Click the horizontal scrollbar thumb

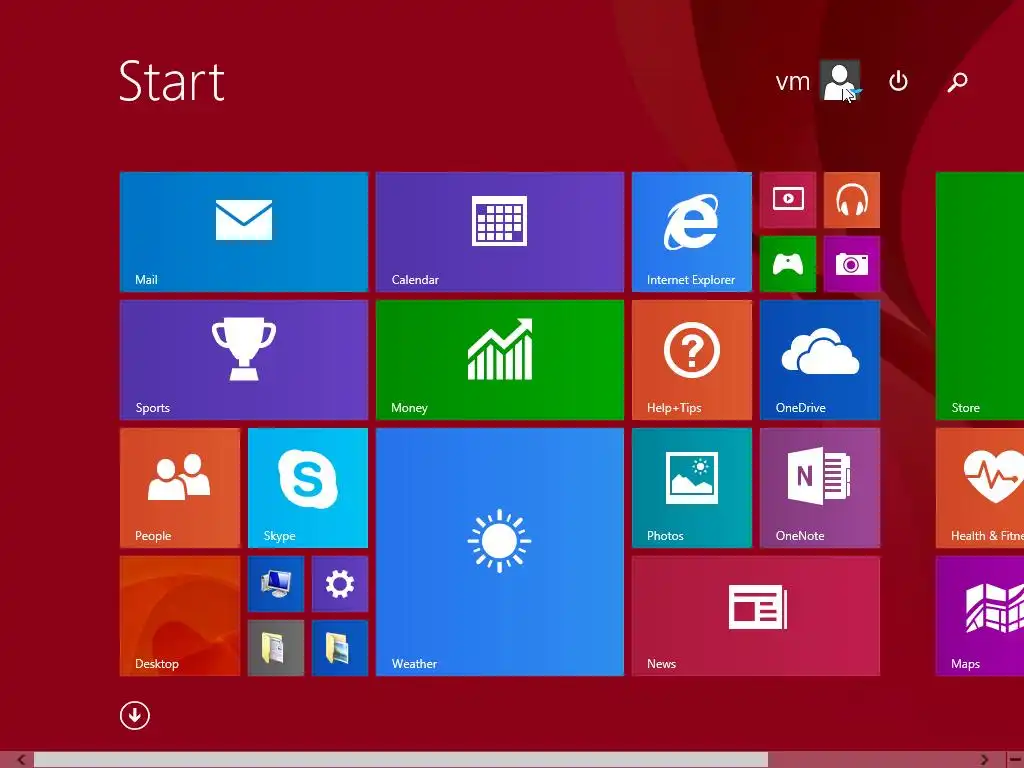pyautogui.click(x=401, y=760)
